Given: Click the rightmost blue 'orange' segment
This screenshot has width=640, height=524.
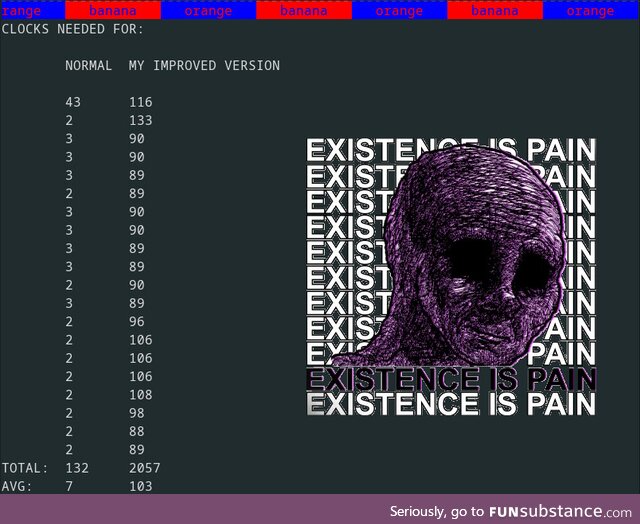Looking at the screenshot, I should [x=590, y=11].
